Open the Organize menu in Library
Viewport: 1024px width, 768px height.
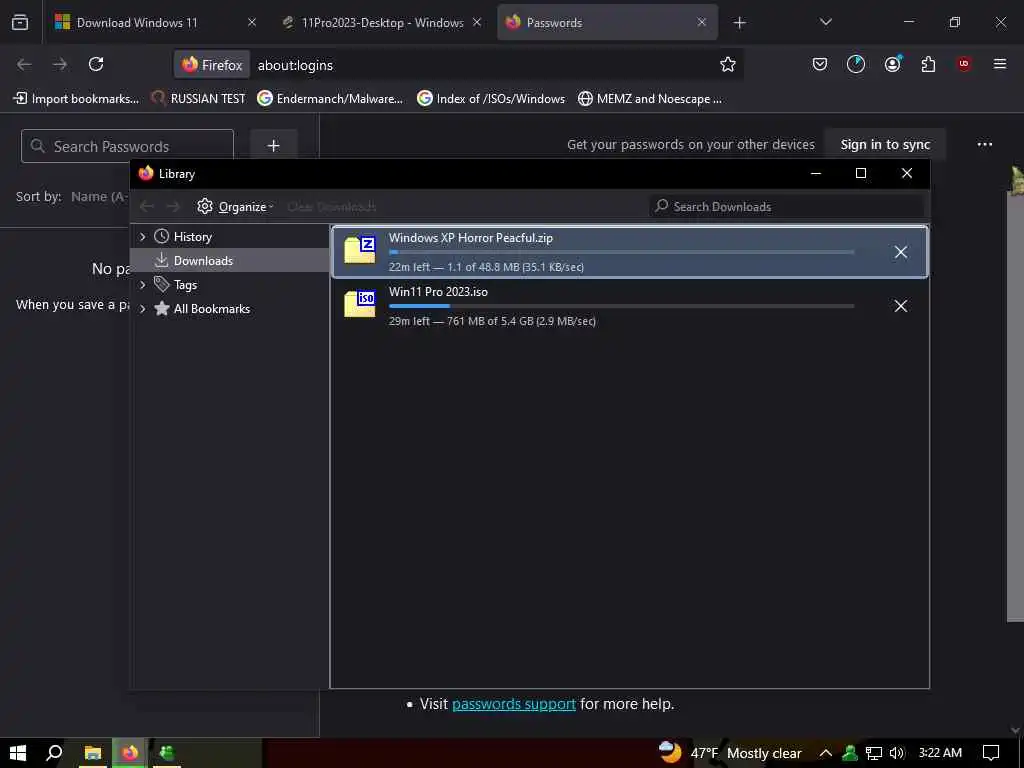coord(235,206)
